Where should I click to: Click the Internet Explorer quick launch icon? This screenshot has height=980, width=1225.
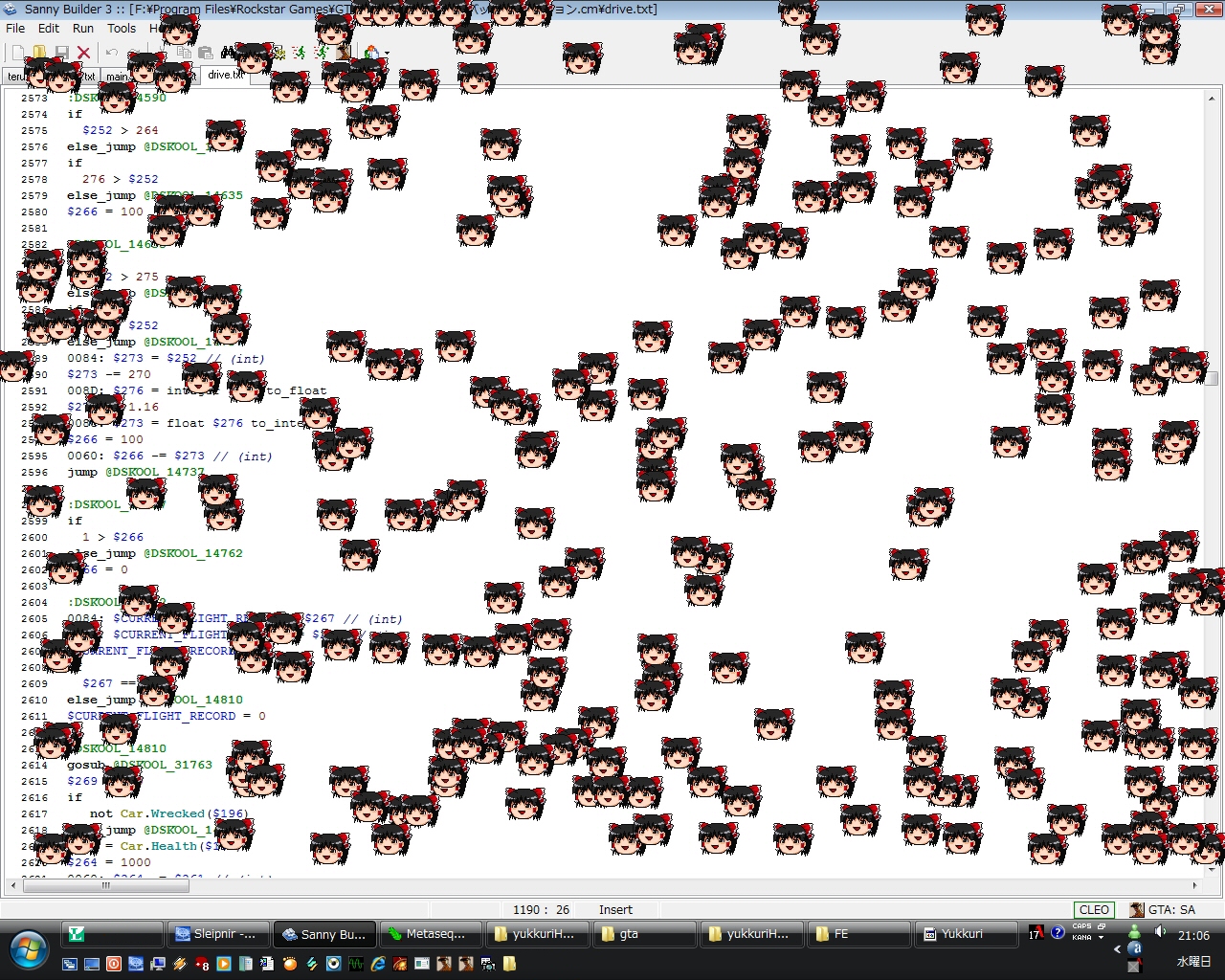378,964
